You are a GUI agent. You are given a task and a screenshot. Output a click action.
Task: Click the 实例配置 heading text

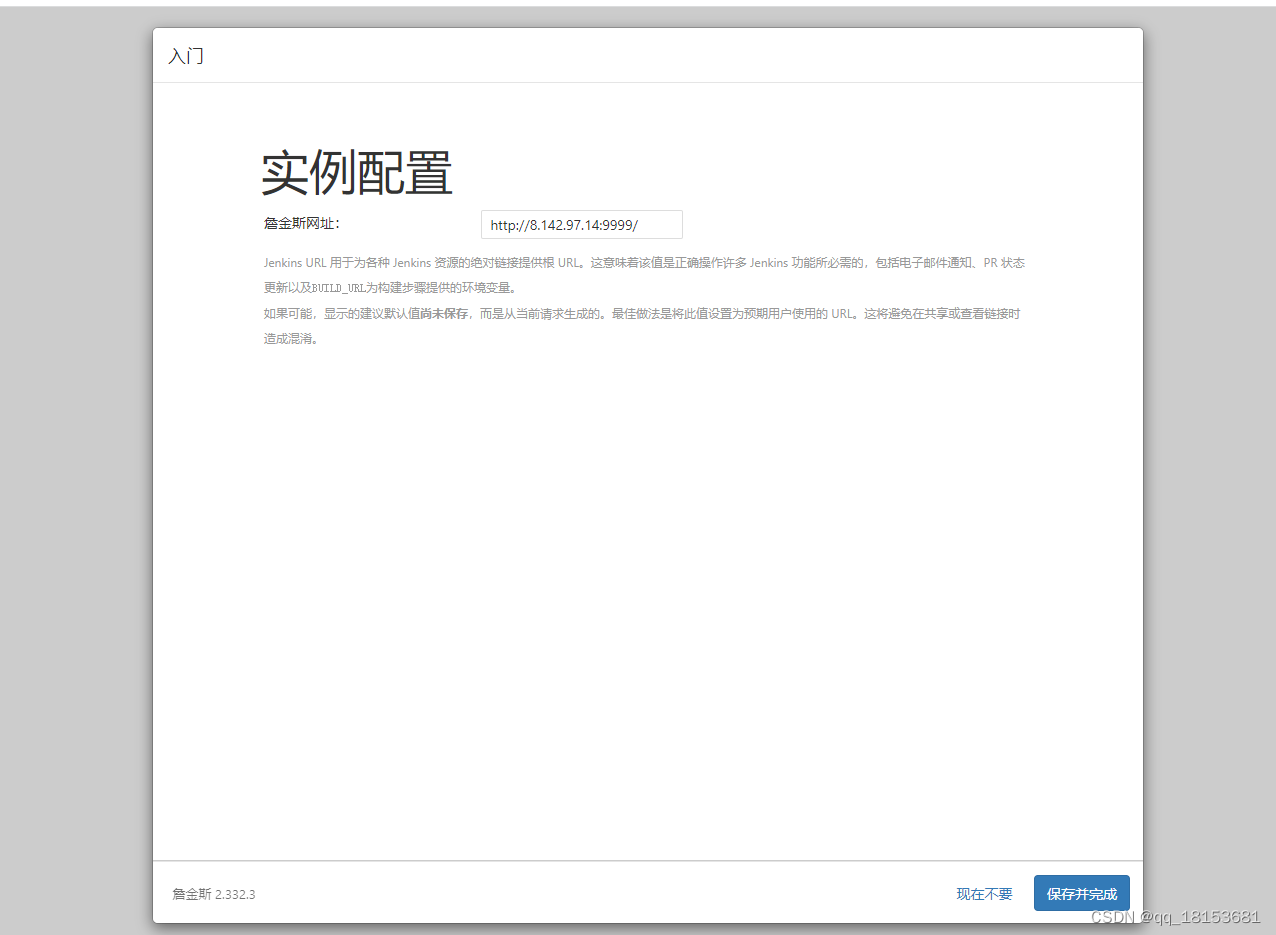click(x=357, y=173)
